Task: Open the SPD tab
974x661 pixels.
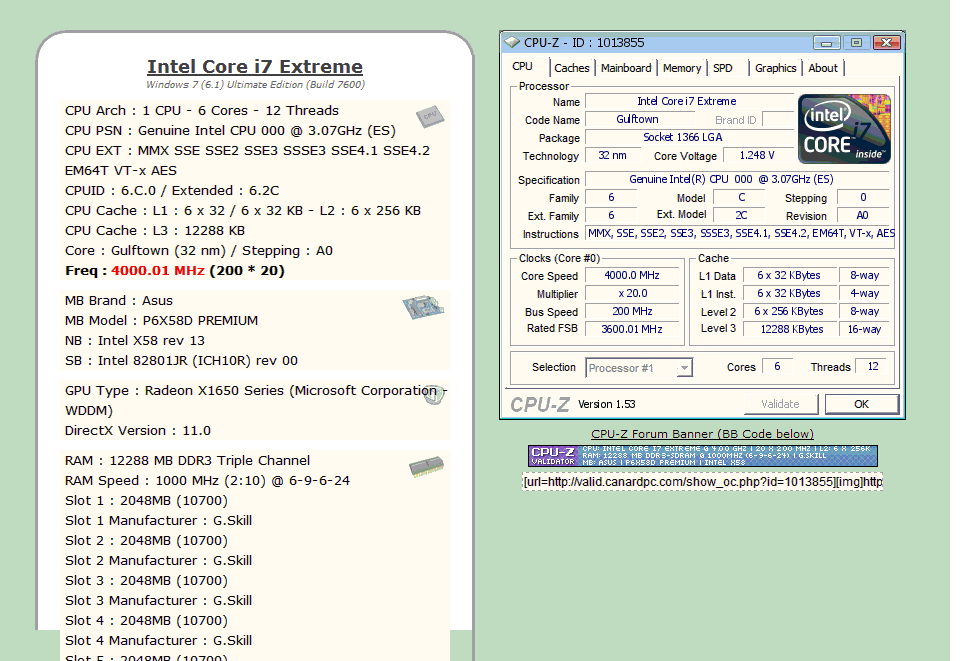Action: click(722, 68)
